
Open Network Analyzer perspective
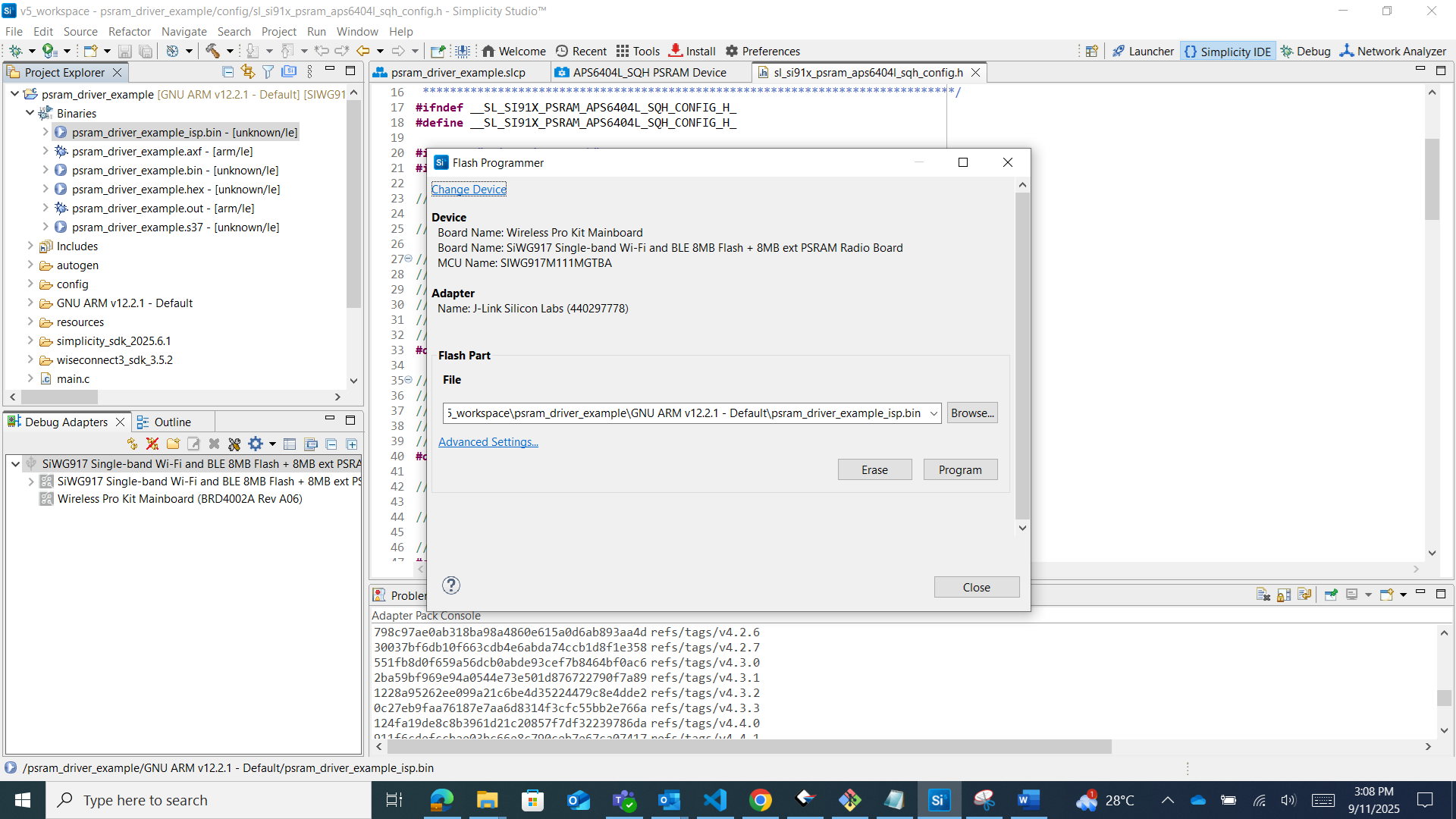point(1393,51)
